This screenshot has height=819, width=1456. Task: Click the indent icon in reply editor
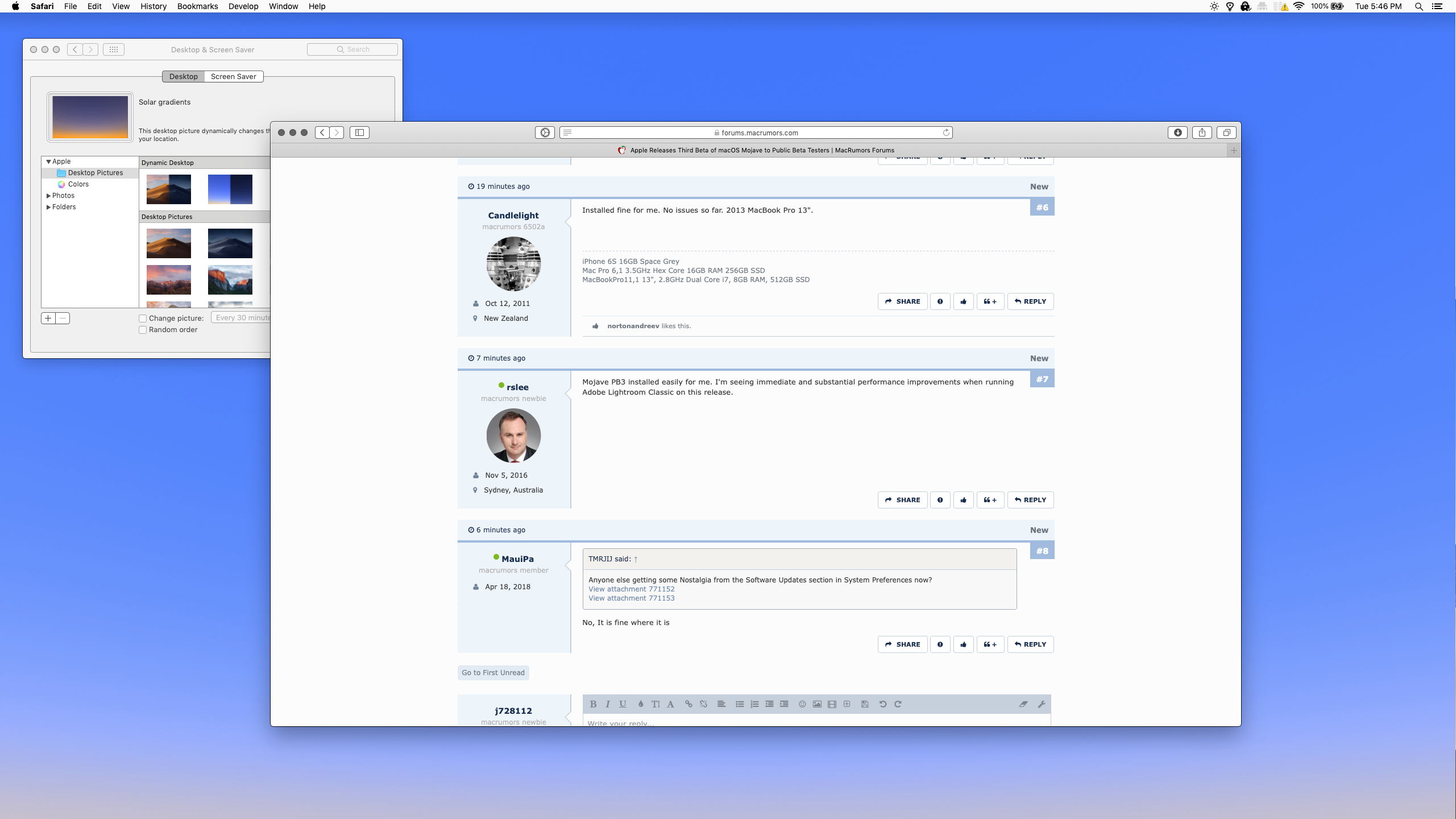click(x=784, y=704)
